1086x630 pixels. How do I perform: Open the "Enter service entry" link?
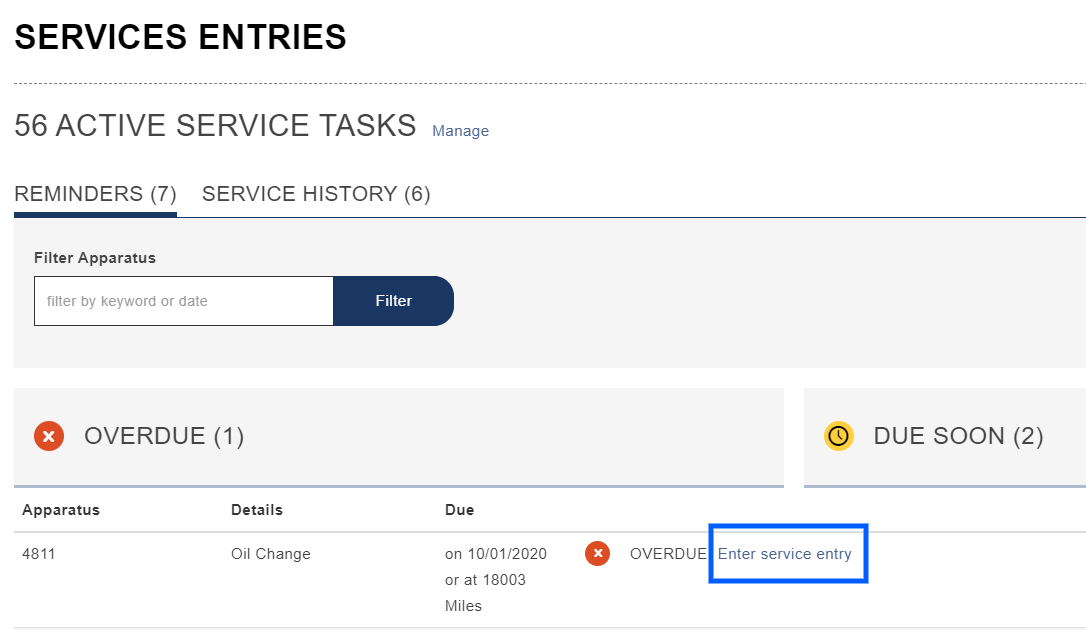pos(786,553)
